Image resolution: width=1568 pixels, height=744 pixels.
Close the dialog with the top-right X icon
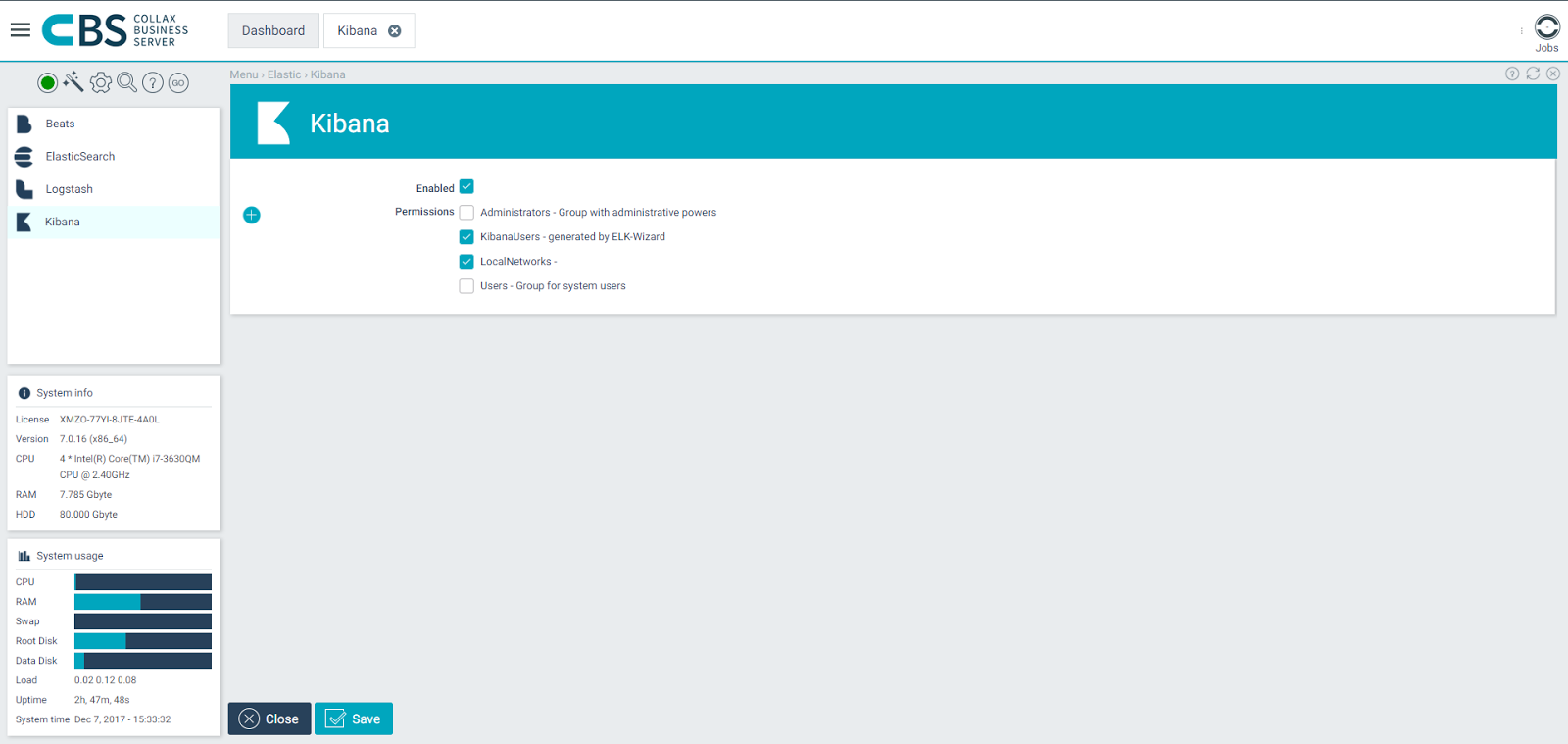pos(1553,74)
